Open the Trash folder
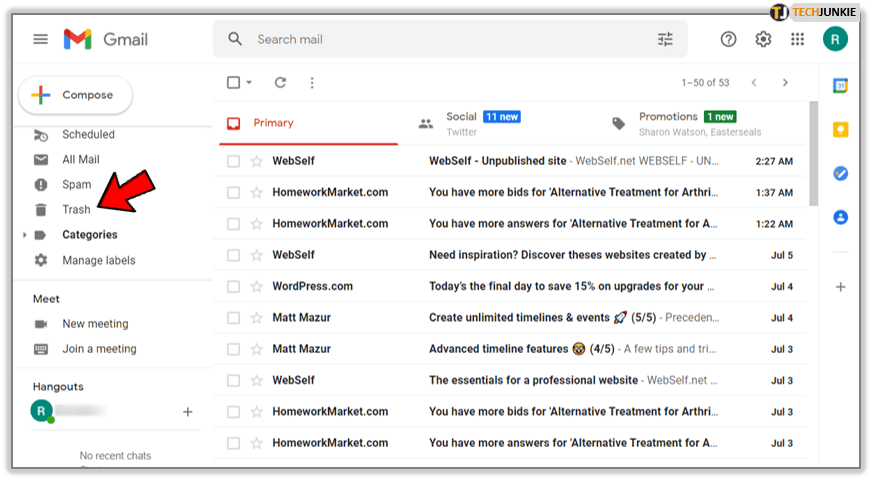This screenshot has height=480, width=872. pos(76,210)
